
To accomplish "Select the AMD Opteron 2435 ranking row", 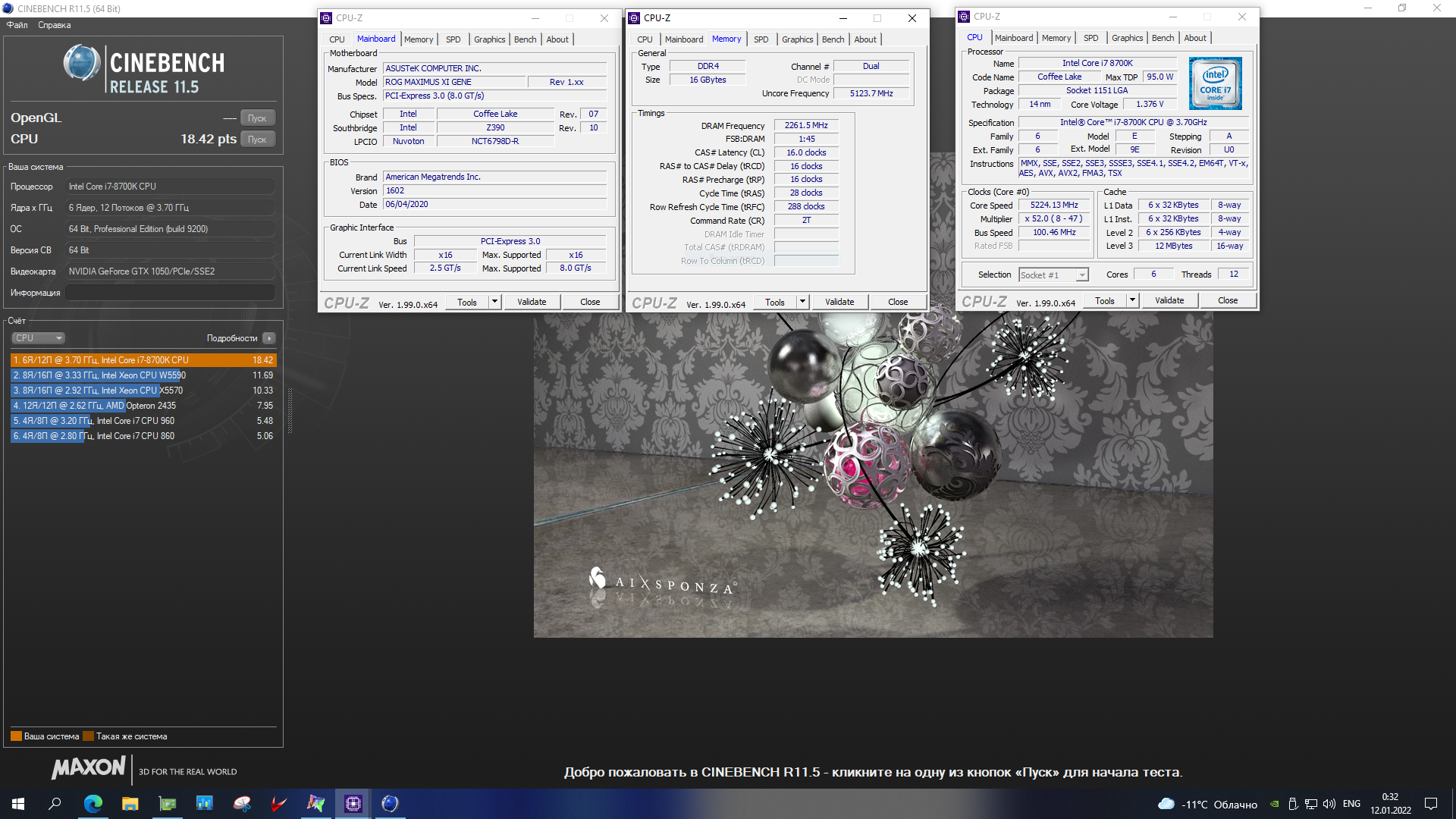I will tap(143, 406).
